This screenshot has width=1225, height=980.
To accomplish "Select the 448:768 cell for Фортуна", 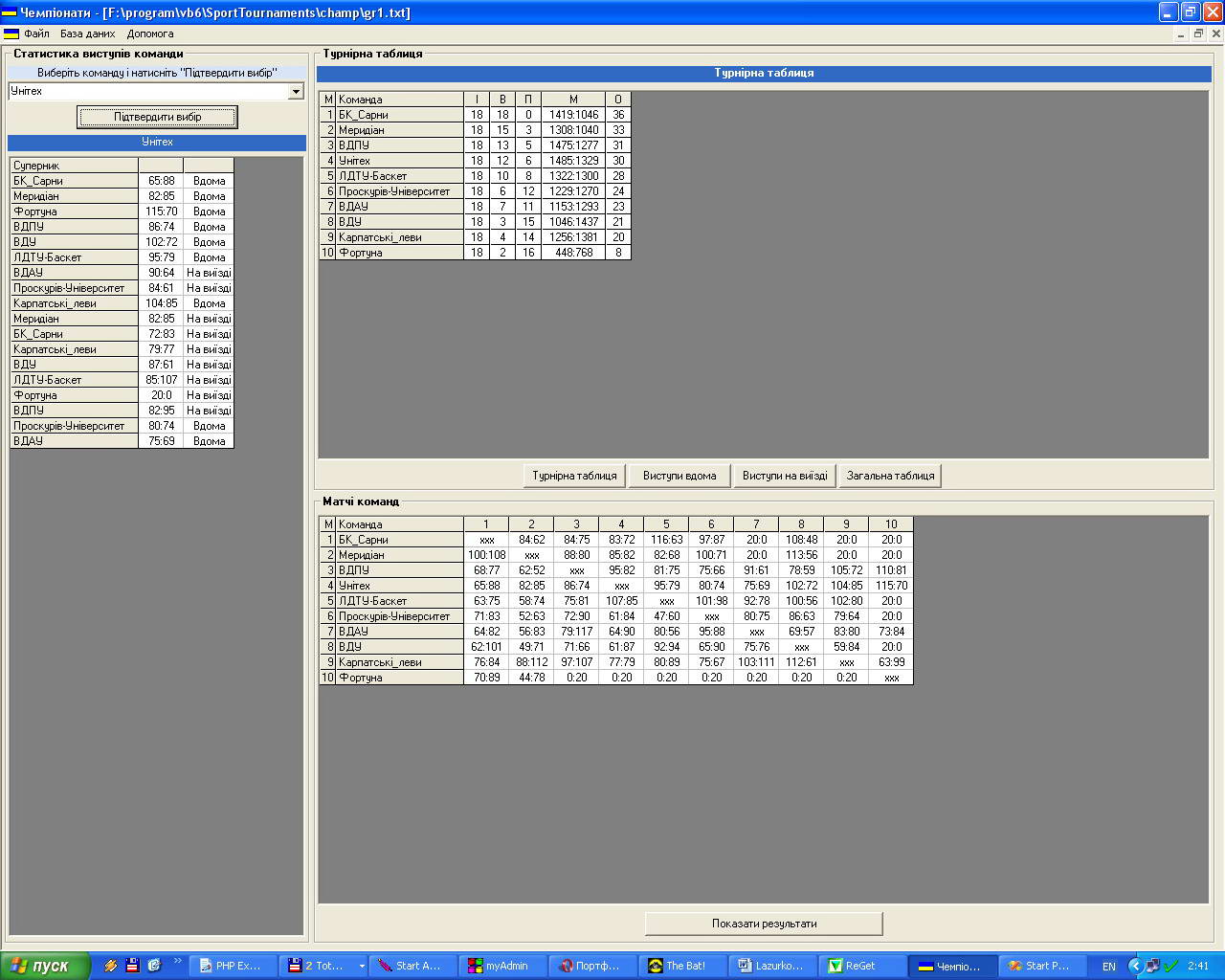I will click(x=573, y=253).
